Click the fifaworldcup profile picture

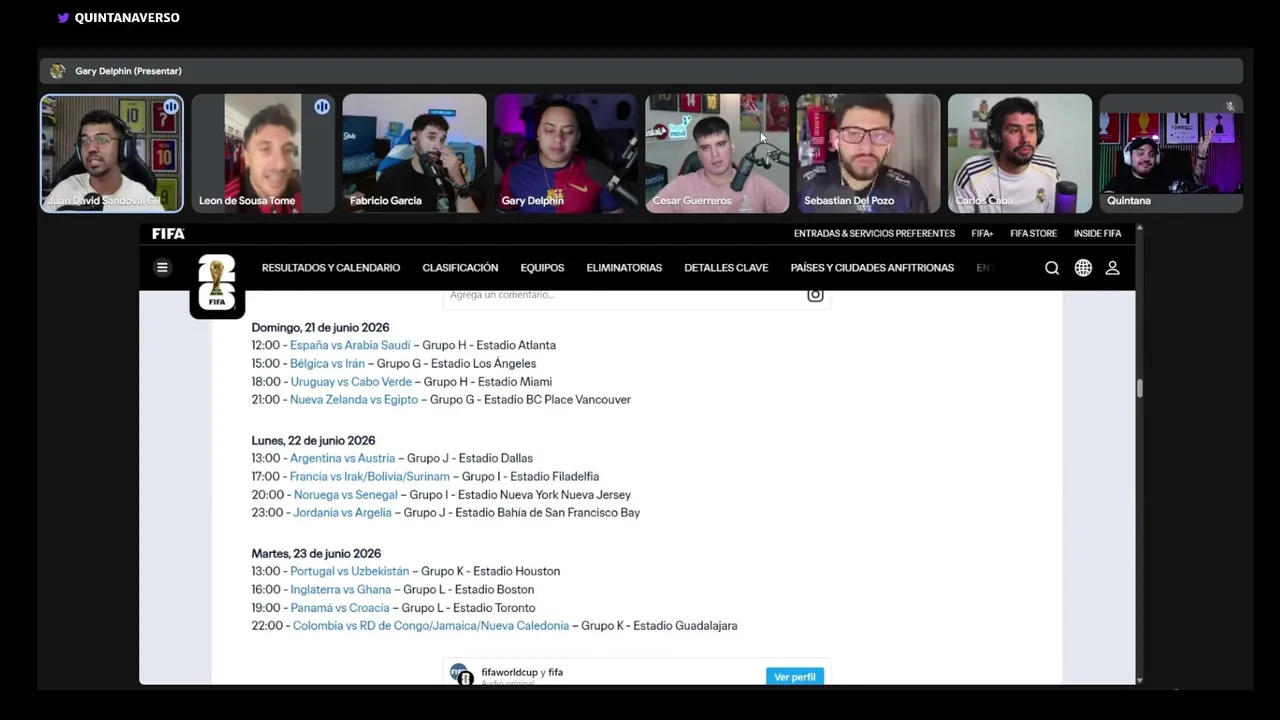461,674
